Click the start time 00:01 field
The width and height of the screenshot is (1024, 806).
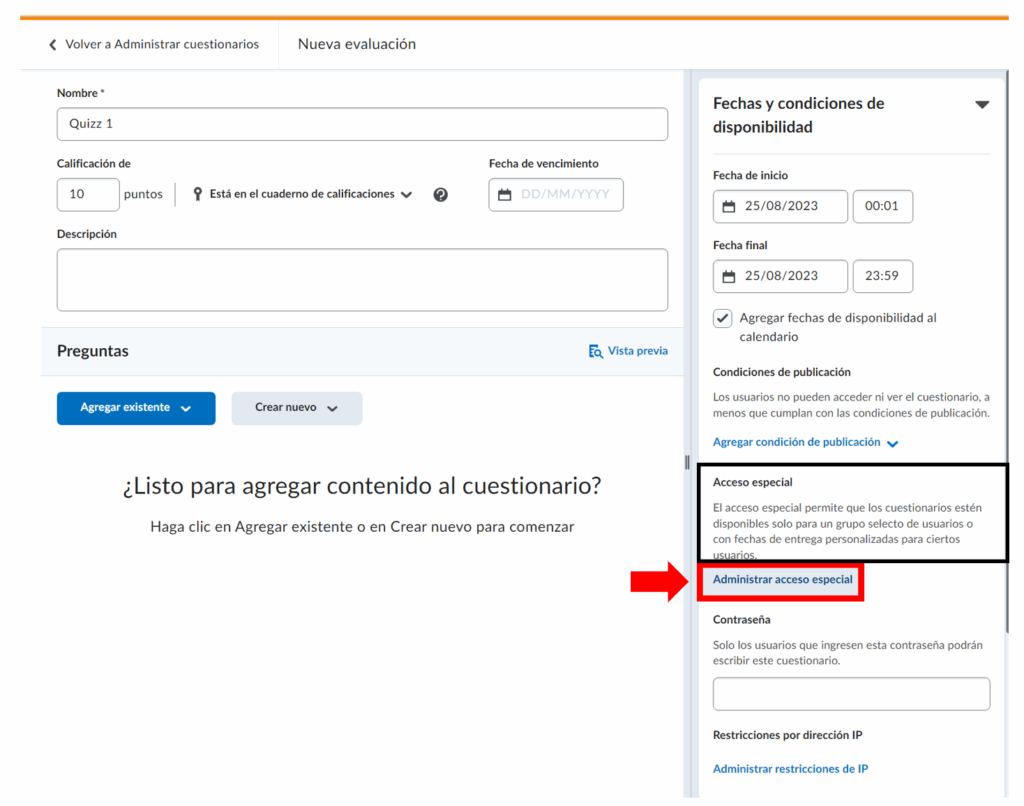(x=882, y=207)
